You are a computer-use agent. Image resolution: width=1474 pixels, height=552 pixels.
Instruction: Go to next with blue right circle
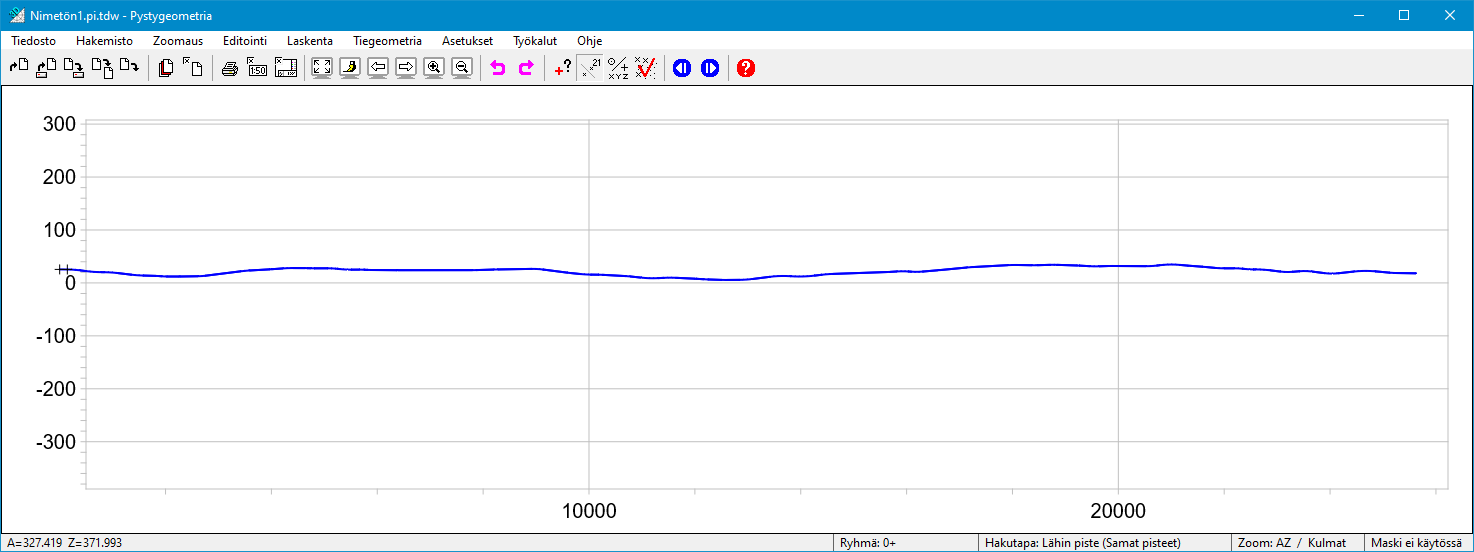click(x=710, y=68)
